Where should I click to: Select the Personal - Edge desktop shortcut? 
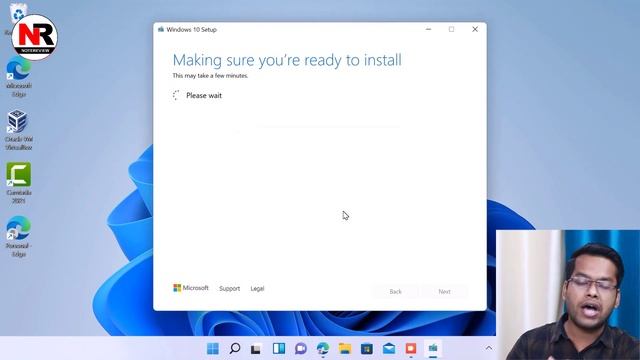click(x=18, y=237)
